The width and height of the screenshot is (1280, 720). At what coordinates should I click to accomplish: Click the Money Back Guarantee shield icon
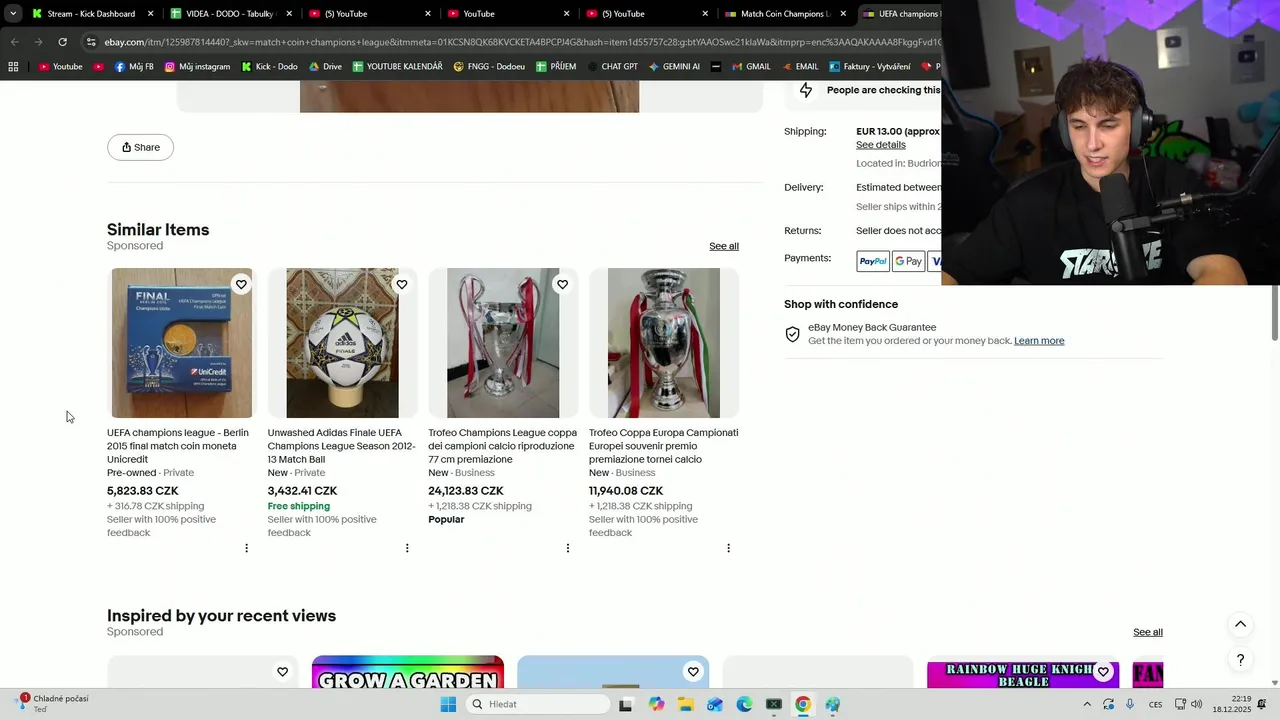click(x=792, y=335)
